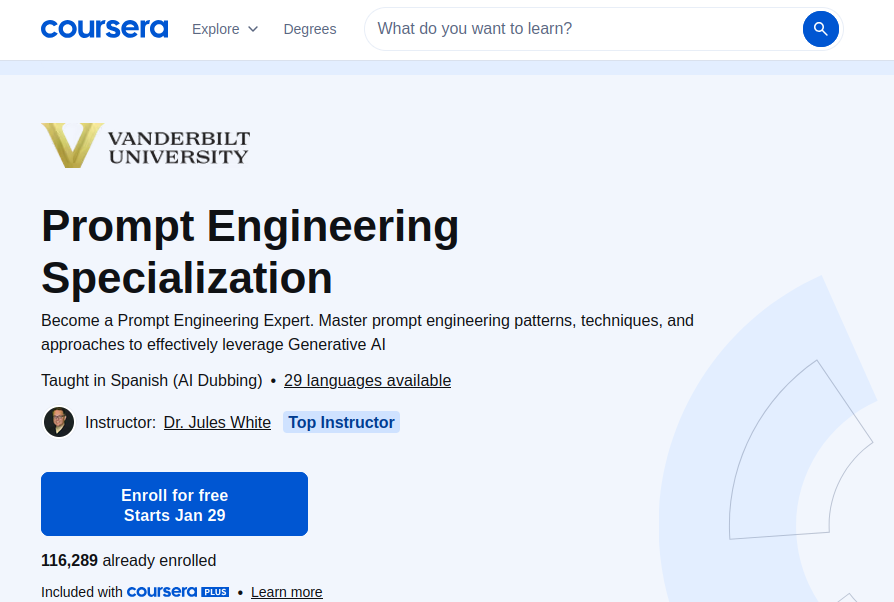894x602 pixels.
Task: Click the 'Prompt Engineering Specialization' heading
Action: (250, 251)
